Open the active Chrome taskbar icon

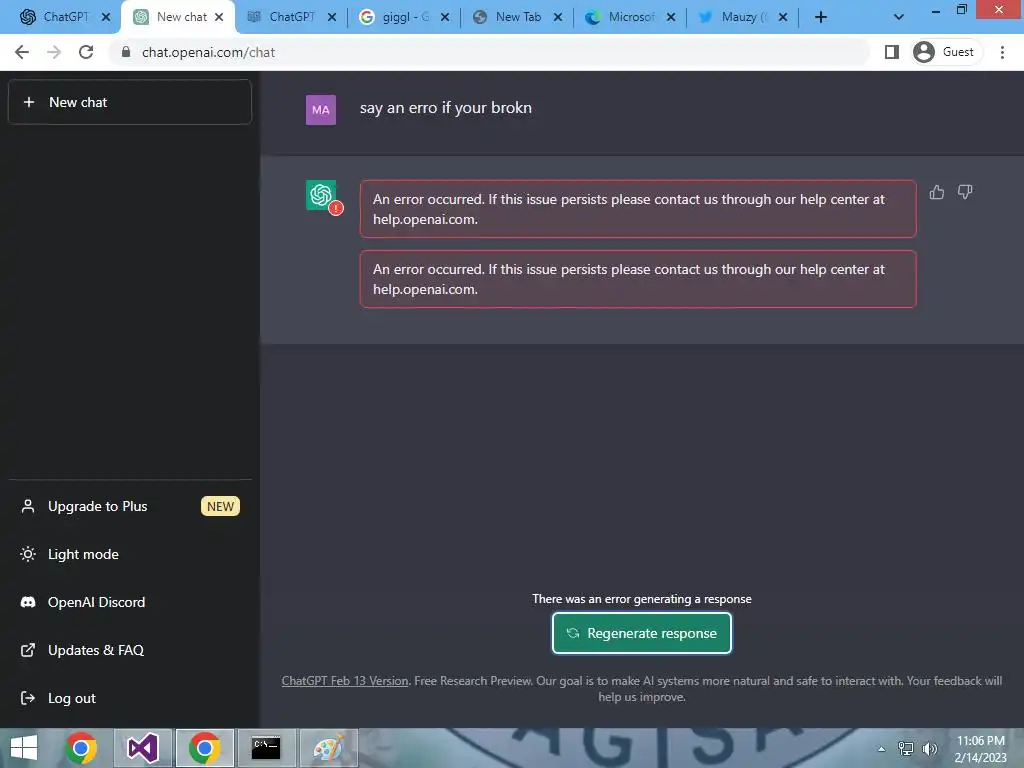(204, 748)
